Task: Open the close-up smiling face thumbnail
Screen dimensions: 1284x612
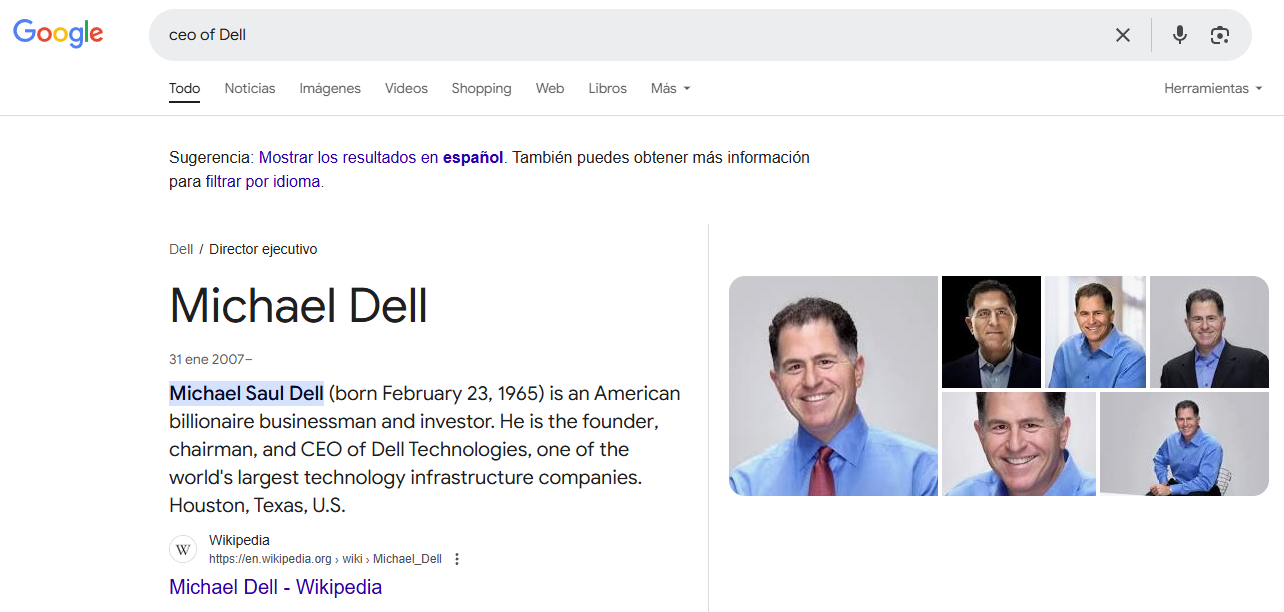Action: tap(1019, 444)
